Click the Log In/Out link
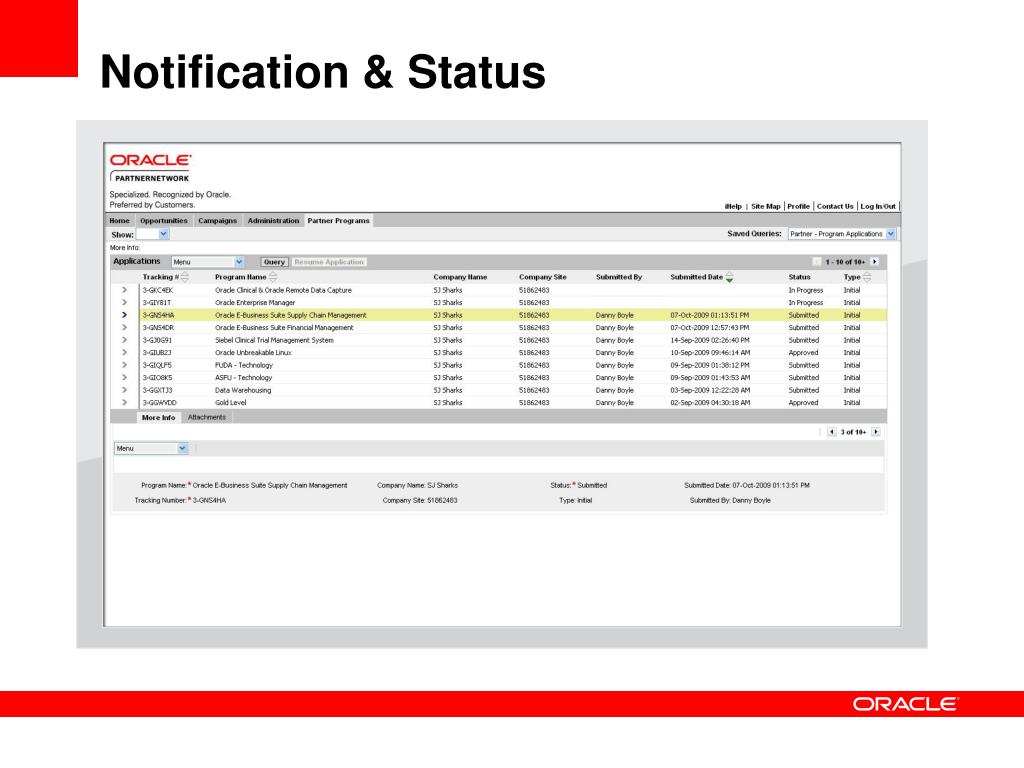The image size is (1024, 768). (x=878, y=206)
